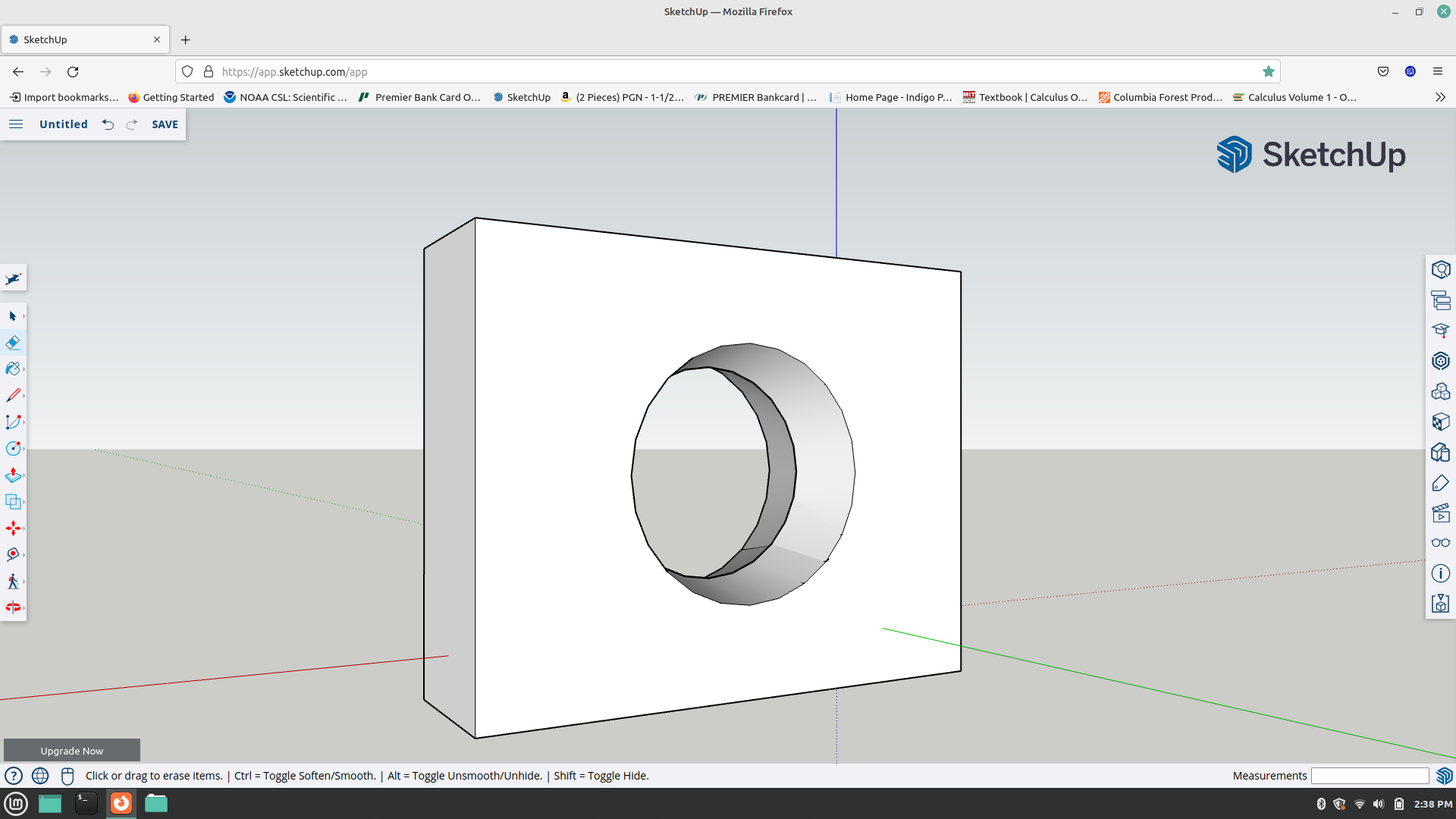Expand the Push/Pull tool flyout arrow
This screenshot has width=1456, height=819.
click(24, 475)
